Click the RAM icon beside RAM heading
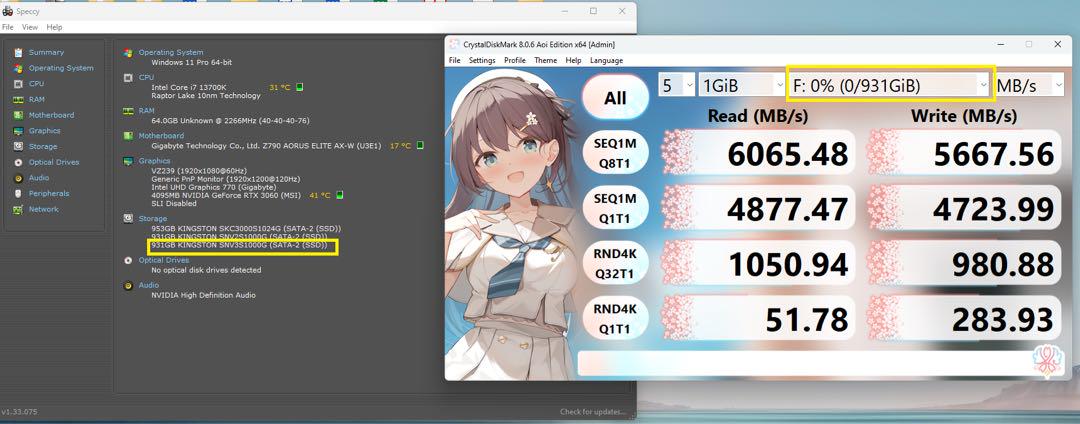 pyautogui.click(x=128, y=111)
